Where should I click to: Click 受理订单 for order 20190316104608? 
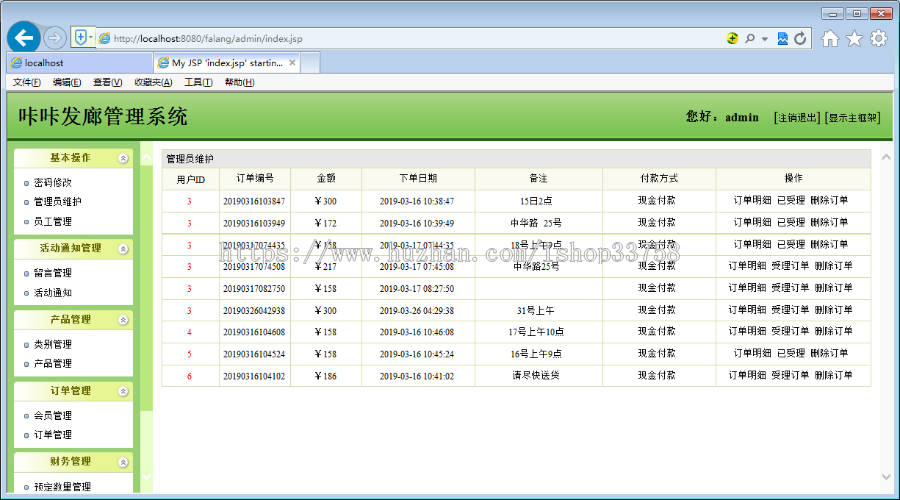point(790,331)
